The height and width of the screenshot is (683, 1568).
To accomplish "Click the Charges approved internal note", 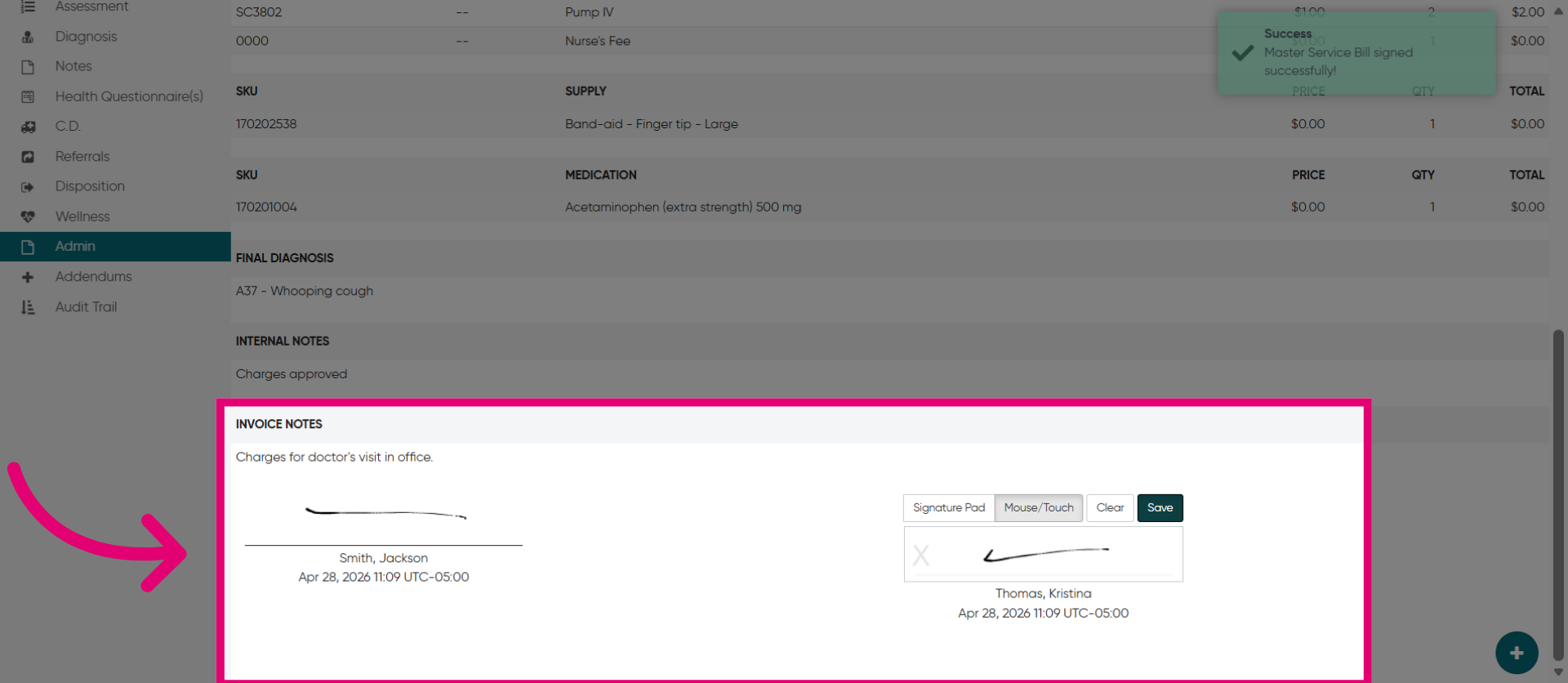I will tap(292, 374).
